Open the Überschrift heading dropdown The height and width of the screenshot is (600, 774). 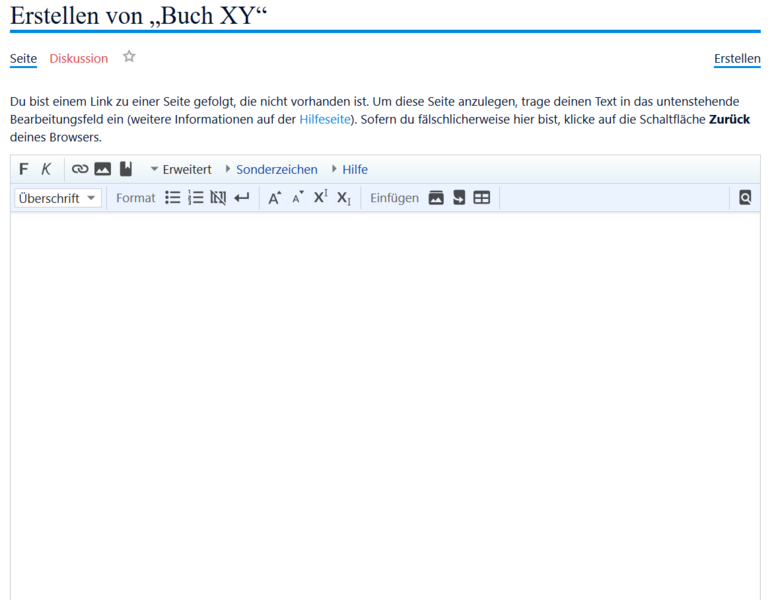58,198
